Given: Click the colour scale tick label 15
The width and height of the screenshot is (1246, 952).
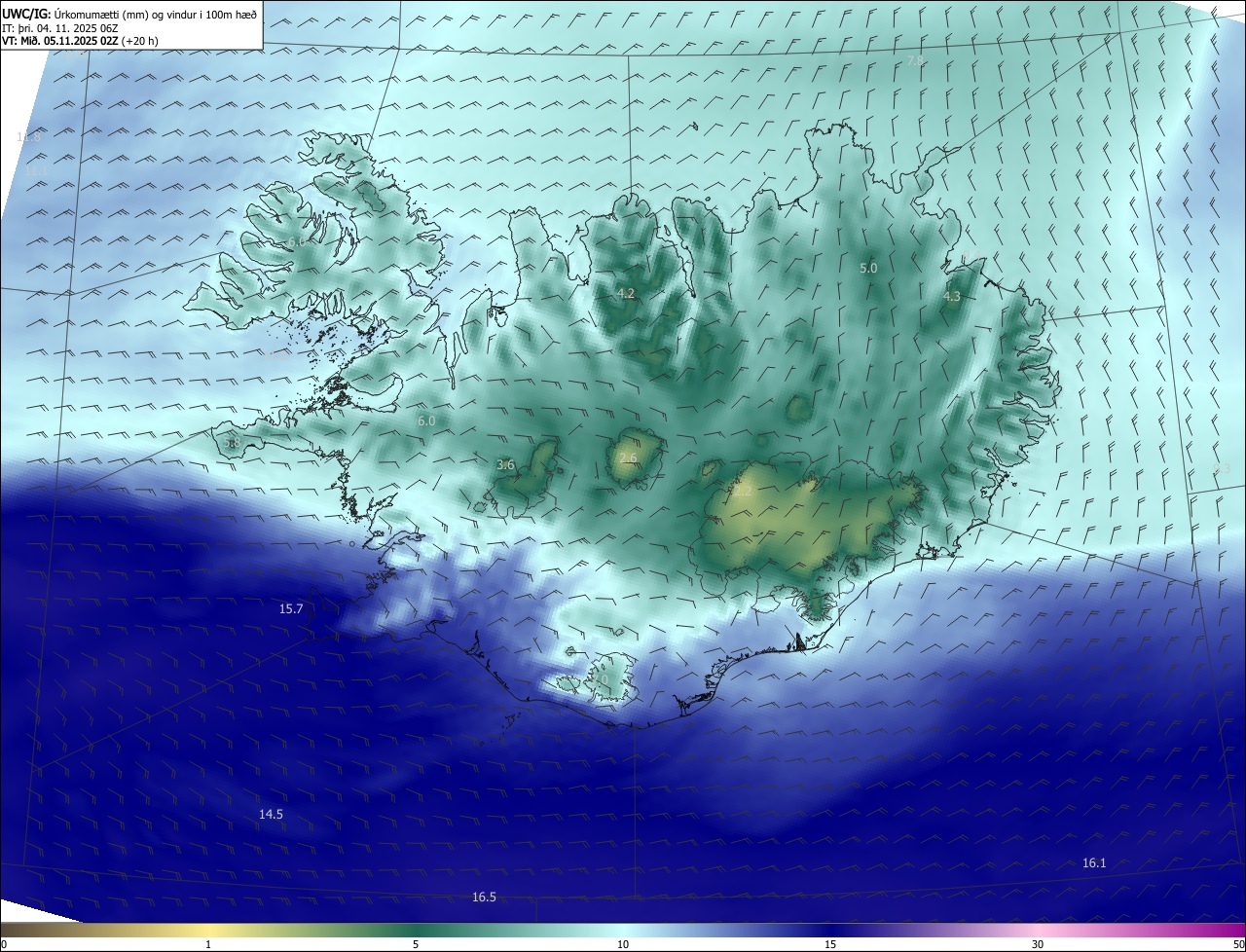Looking at the screenshot, I should coord(830,944).
